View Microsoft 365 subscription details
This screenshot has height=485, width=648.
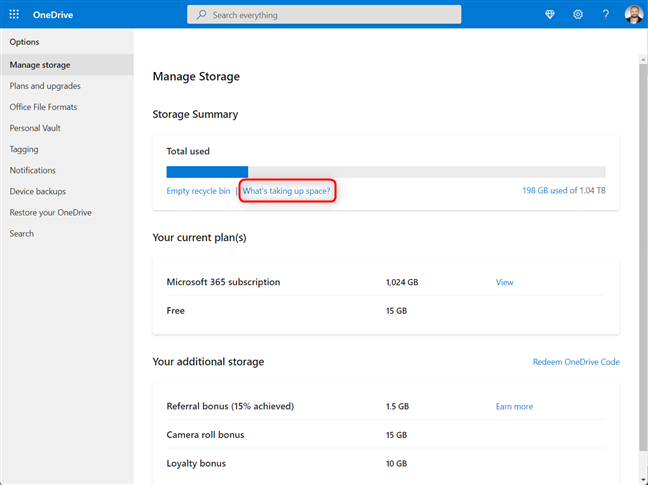(505, 282)
